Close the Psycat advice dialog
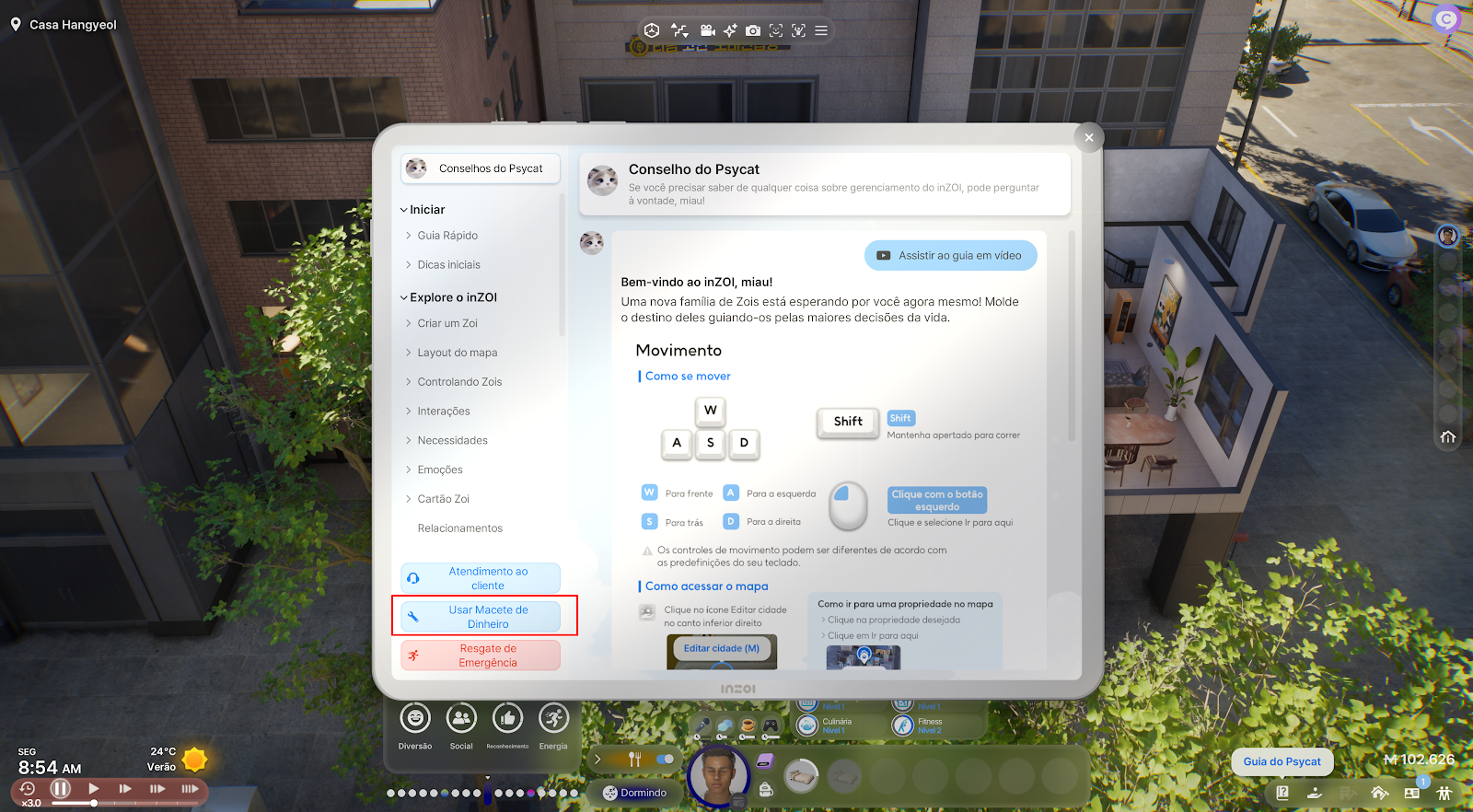1473x812 pixels. [1089, 137]
